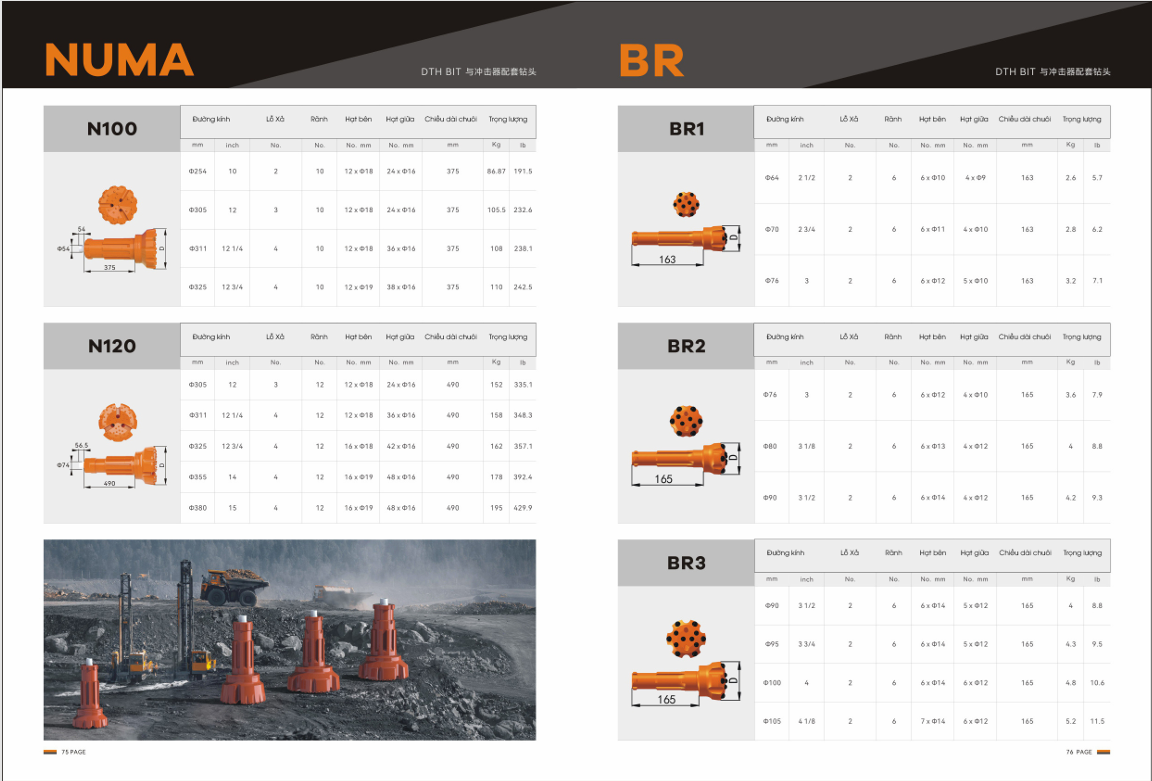Select the BR1 model label
Image resolution: width=1152 pixels, height=781 pixels.
point(686,129)
